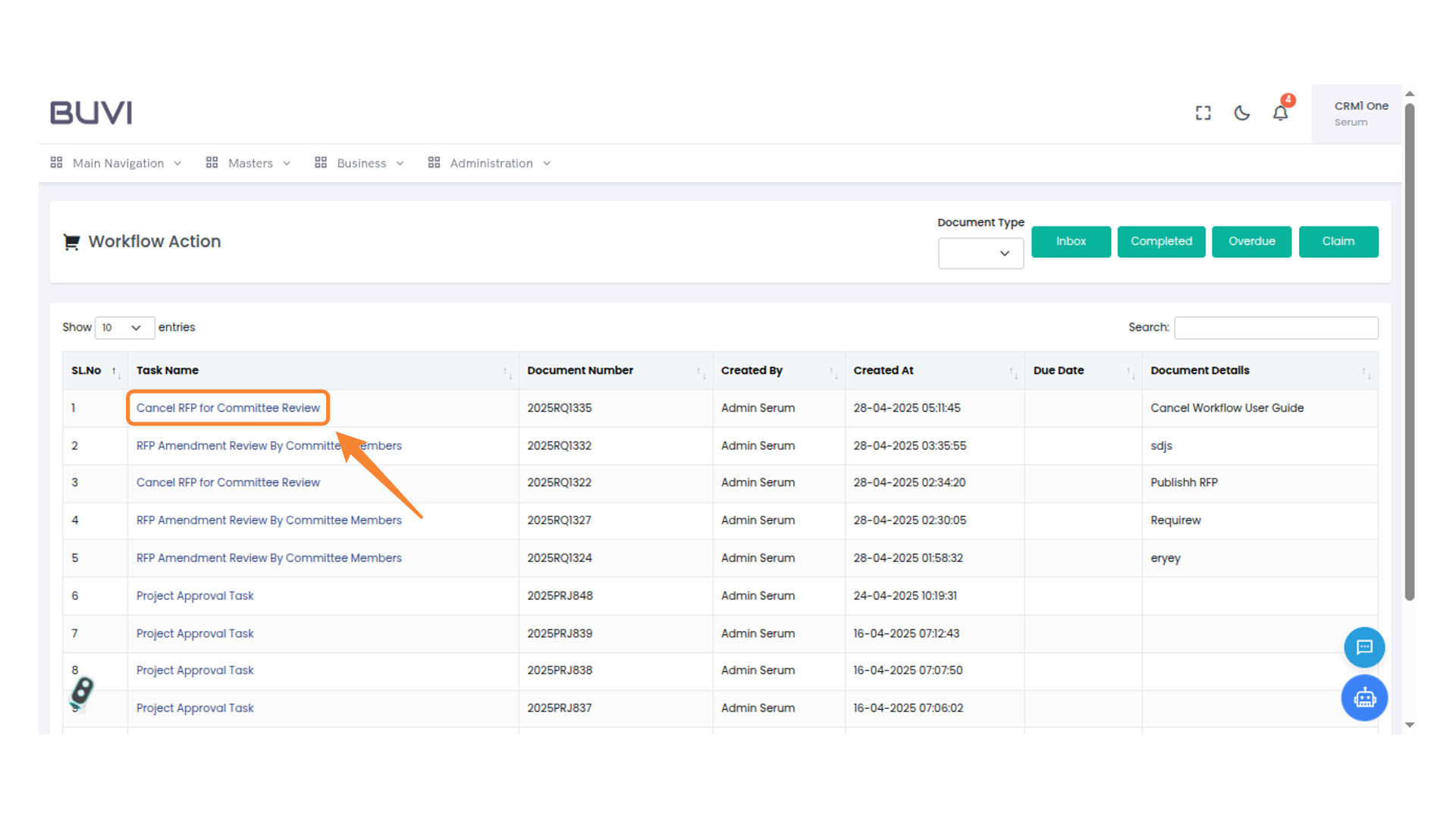
Task: Open first Cancel RFP for Committee Review link
Action: click(227, 408)
